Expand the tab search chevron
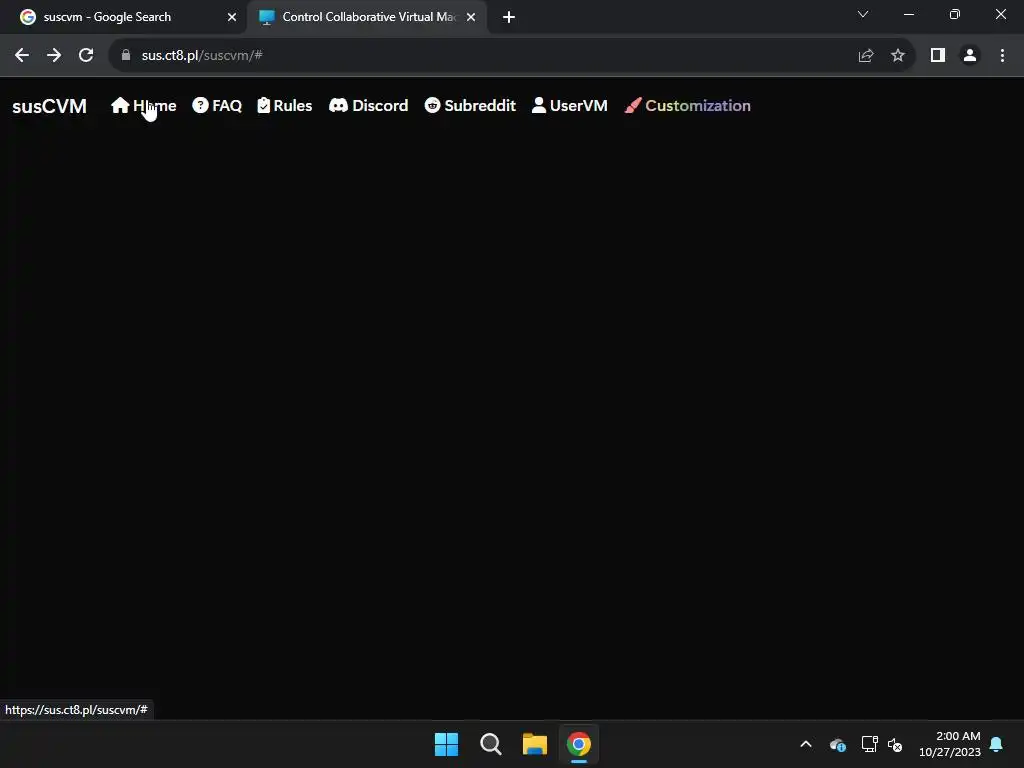 (x=863, y=14)
